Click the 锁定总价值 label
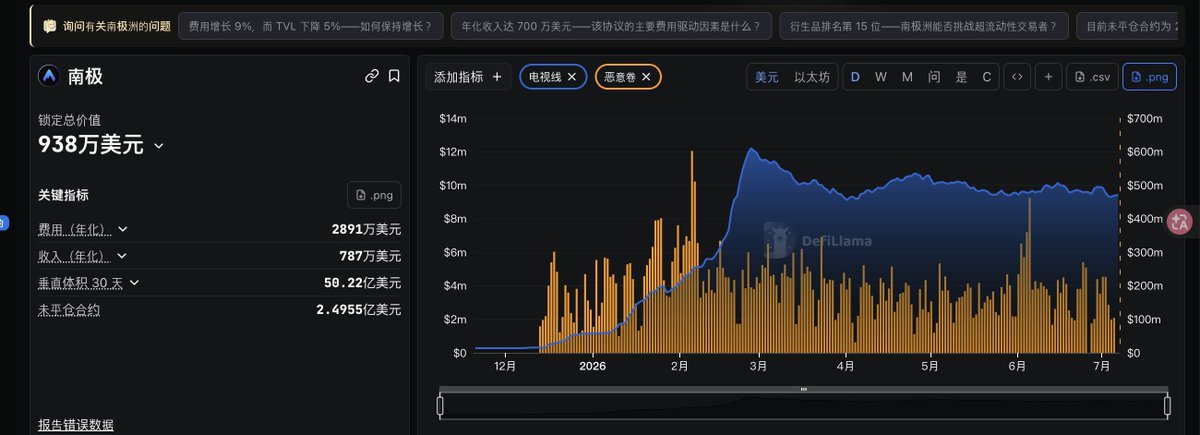 [x=70, y=120]
